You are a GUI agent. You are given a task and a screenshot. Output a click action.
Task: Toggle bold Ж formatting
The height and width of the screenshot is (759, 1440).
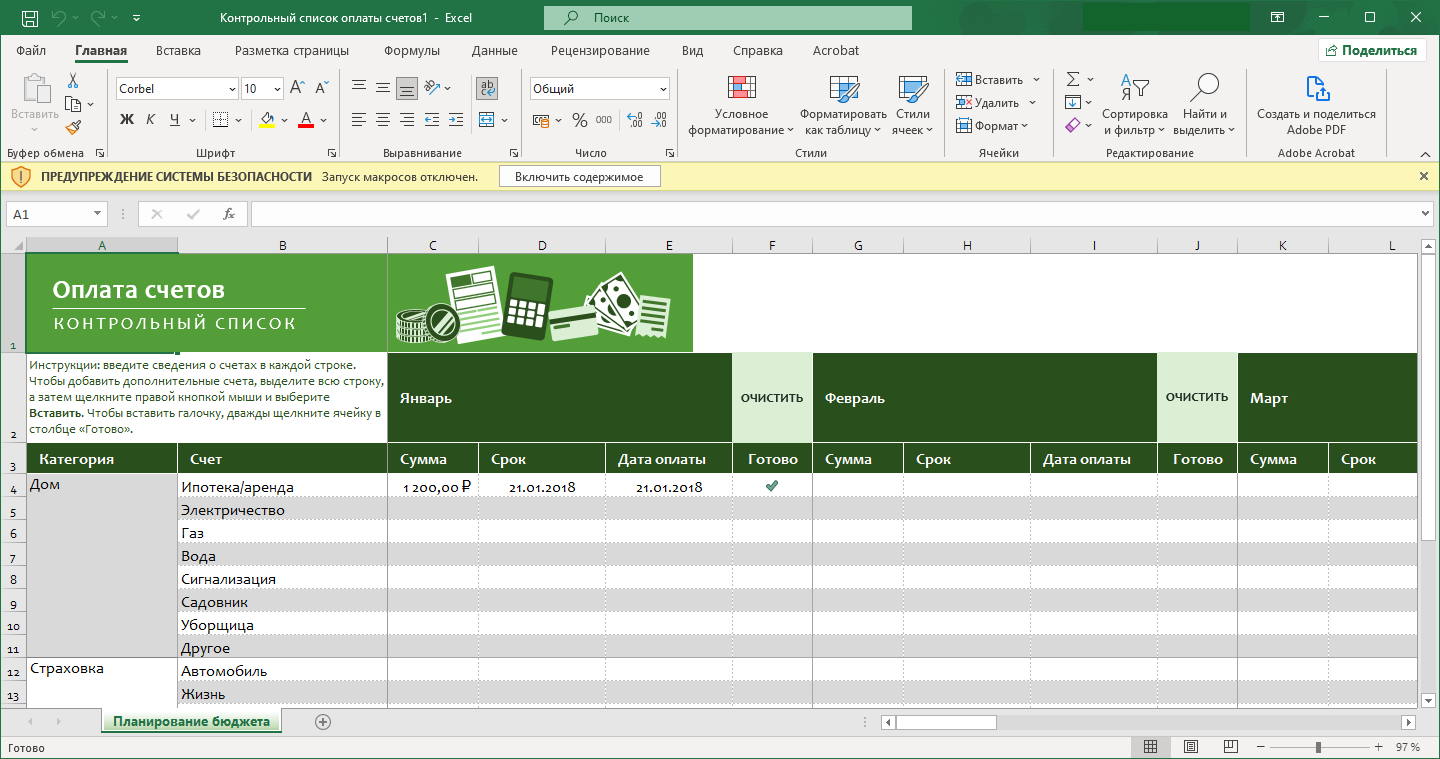[127, 120]
